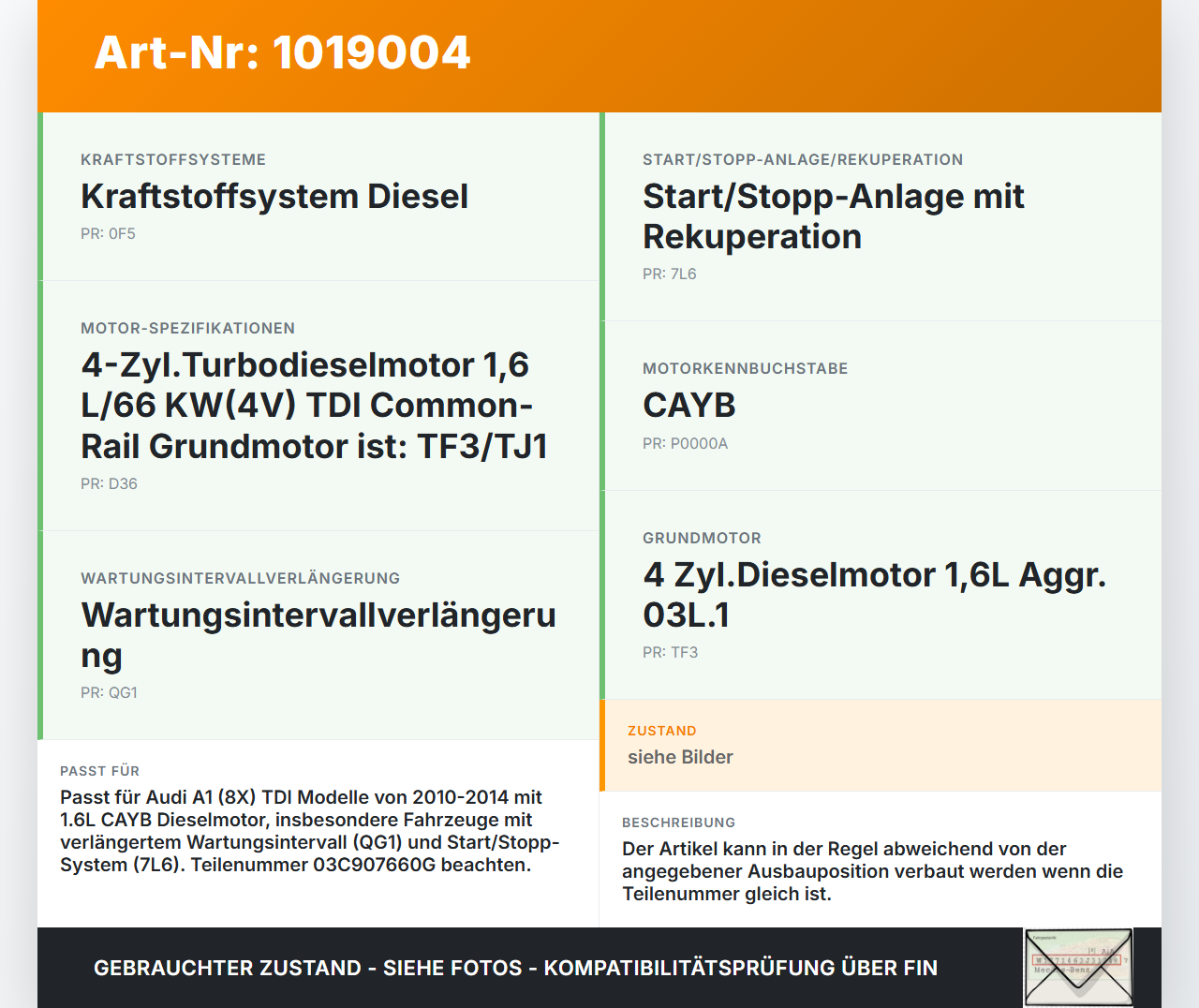The height and width of the screenshot is (1008, 1199).
Task: Click the PR: P0000A code
Action: (685, 443)
